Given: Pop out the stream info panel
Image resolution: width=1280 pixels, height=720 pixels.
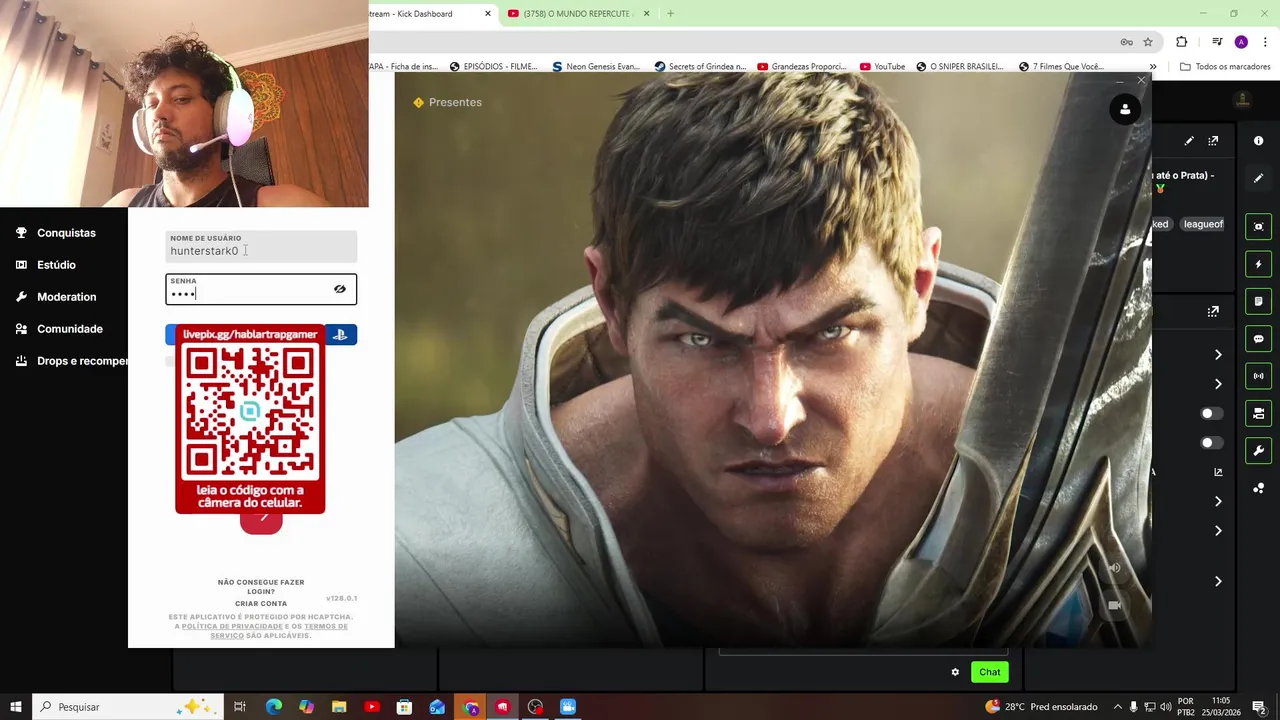Looking at the screenshot, I should (1213, 141).
